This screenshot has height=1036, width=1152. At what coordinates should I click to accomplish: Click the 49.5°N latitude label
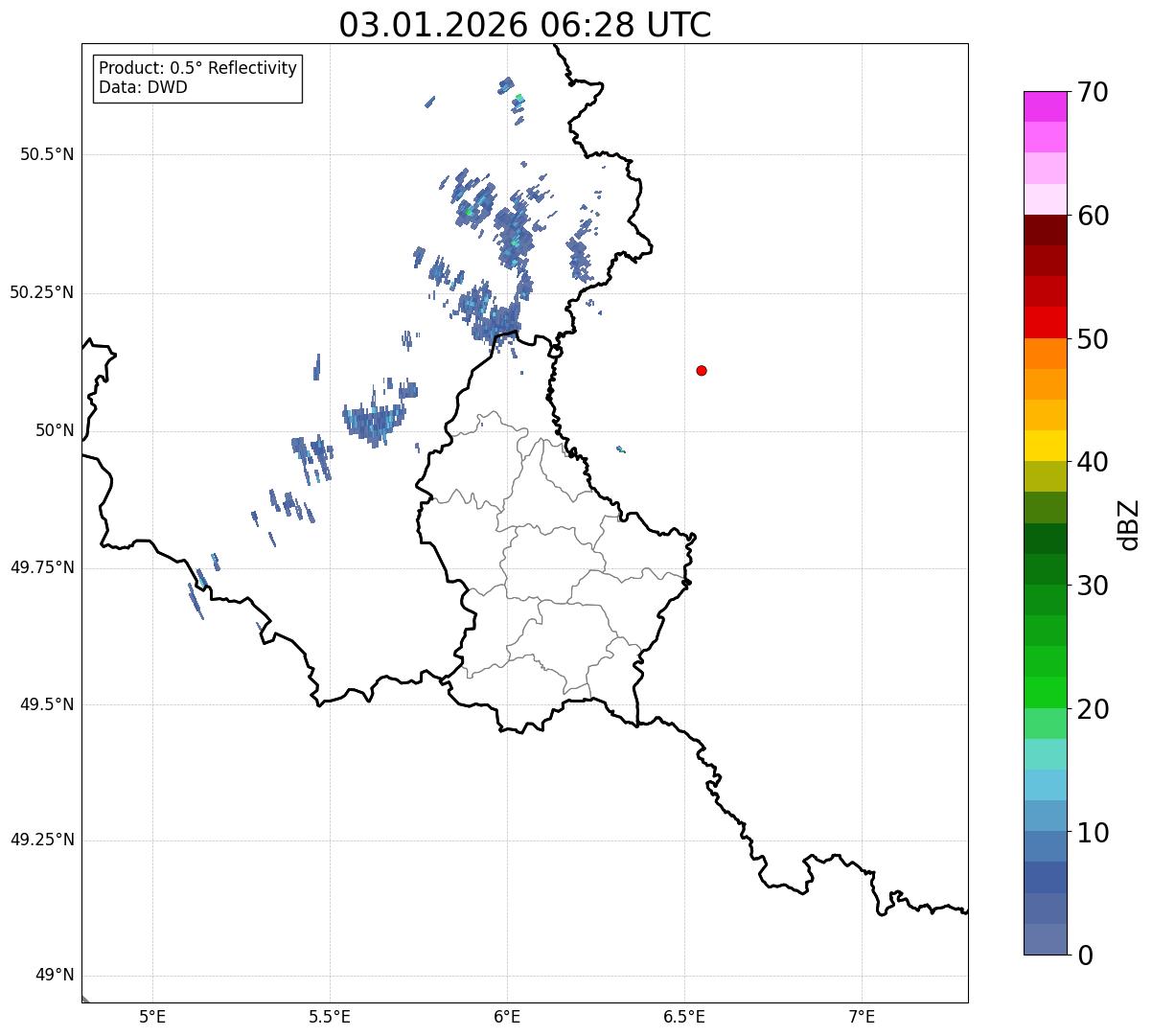click(47, 704)
